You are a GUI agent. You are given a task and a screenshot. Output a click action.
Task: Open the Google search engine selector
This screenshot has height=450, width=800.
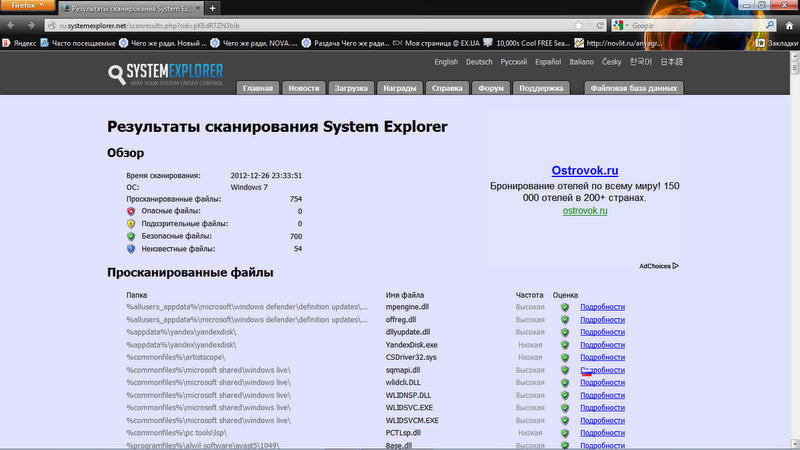(620, 25)
